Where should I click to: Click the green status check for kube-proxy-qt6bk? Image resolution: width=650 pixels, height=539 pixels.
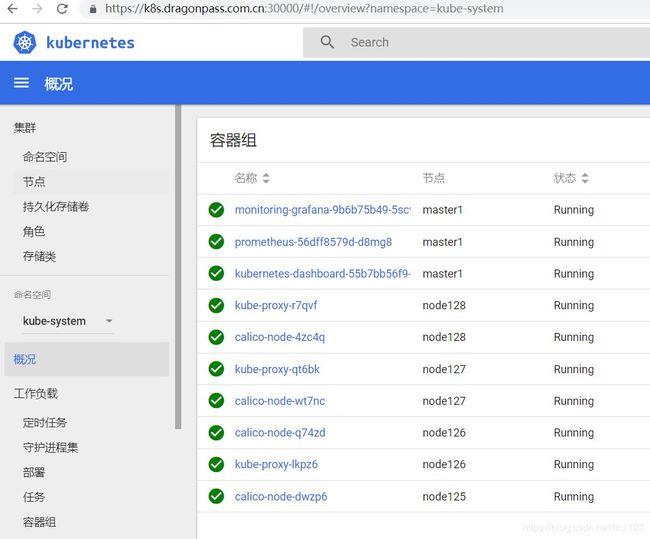(x=216, y=369)
